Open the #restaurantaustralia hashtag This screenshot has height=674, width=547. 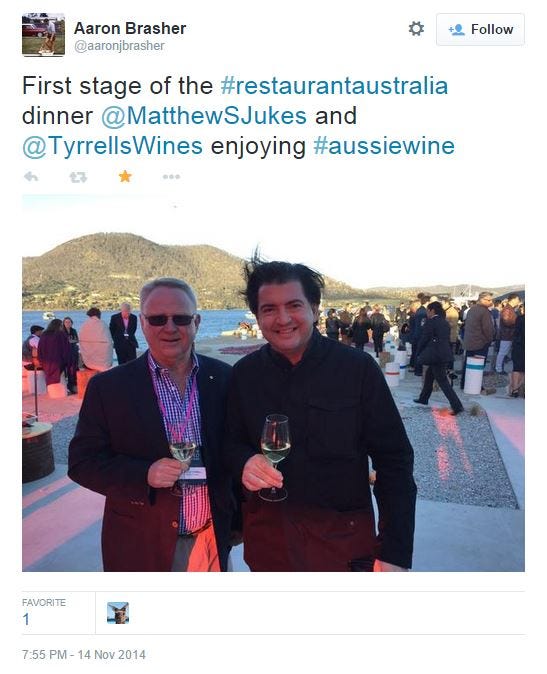coord(334,86)
